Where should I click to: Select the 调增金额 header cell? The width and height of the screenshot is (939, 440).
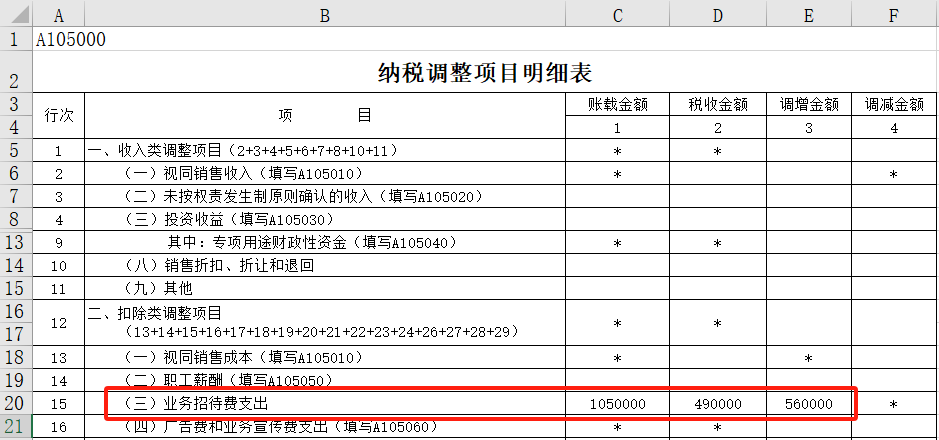pos(808,105)
